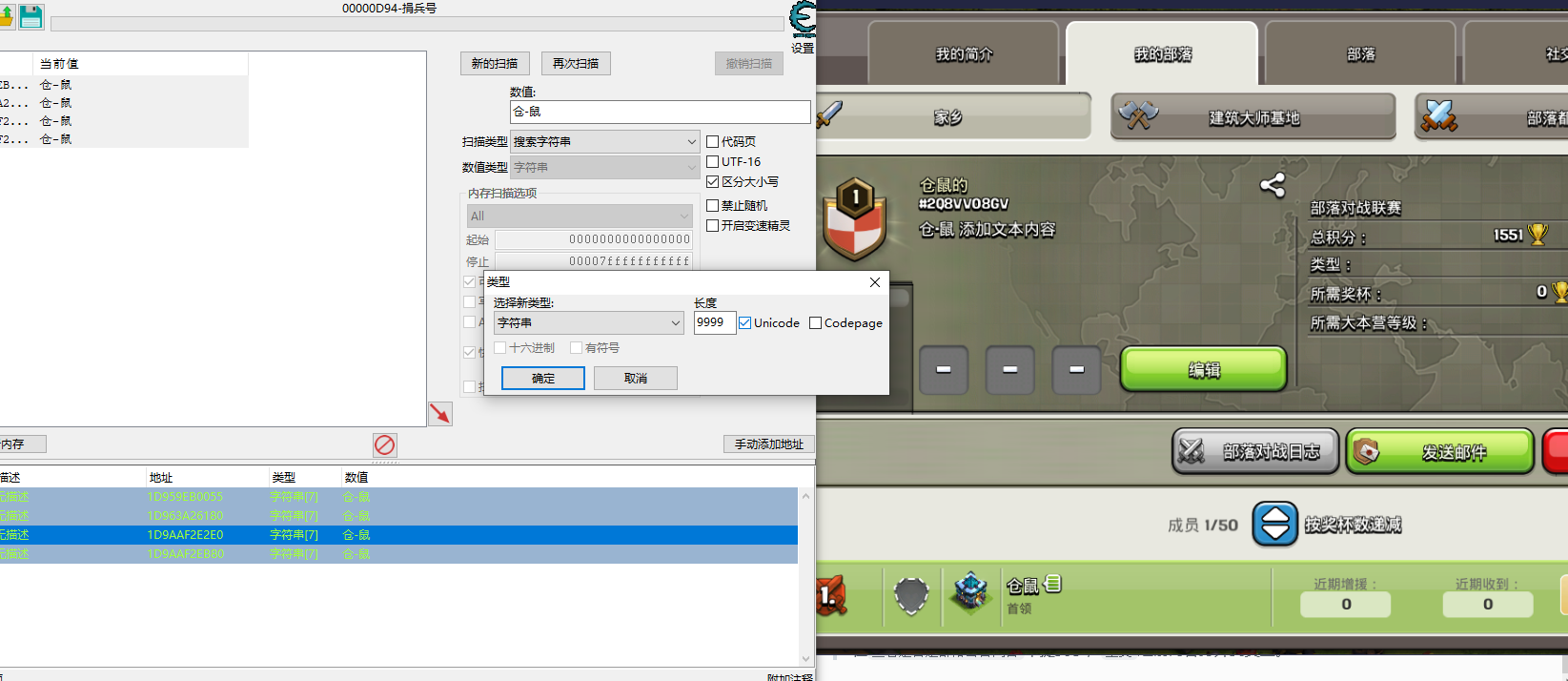Toggle the Unicode checkbox
Viewport: 1568px width, 681px height.
tap(745, 323)
